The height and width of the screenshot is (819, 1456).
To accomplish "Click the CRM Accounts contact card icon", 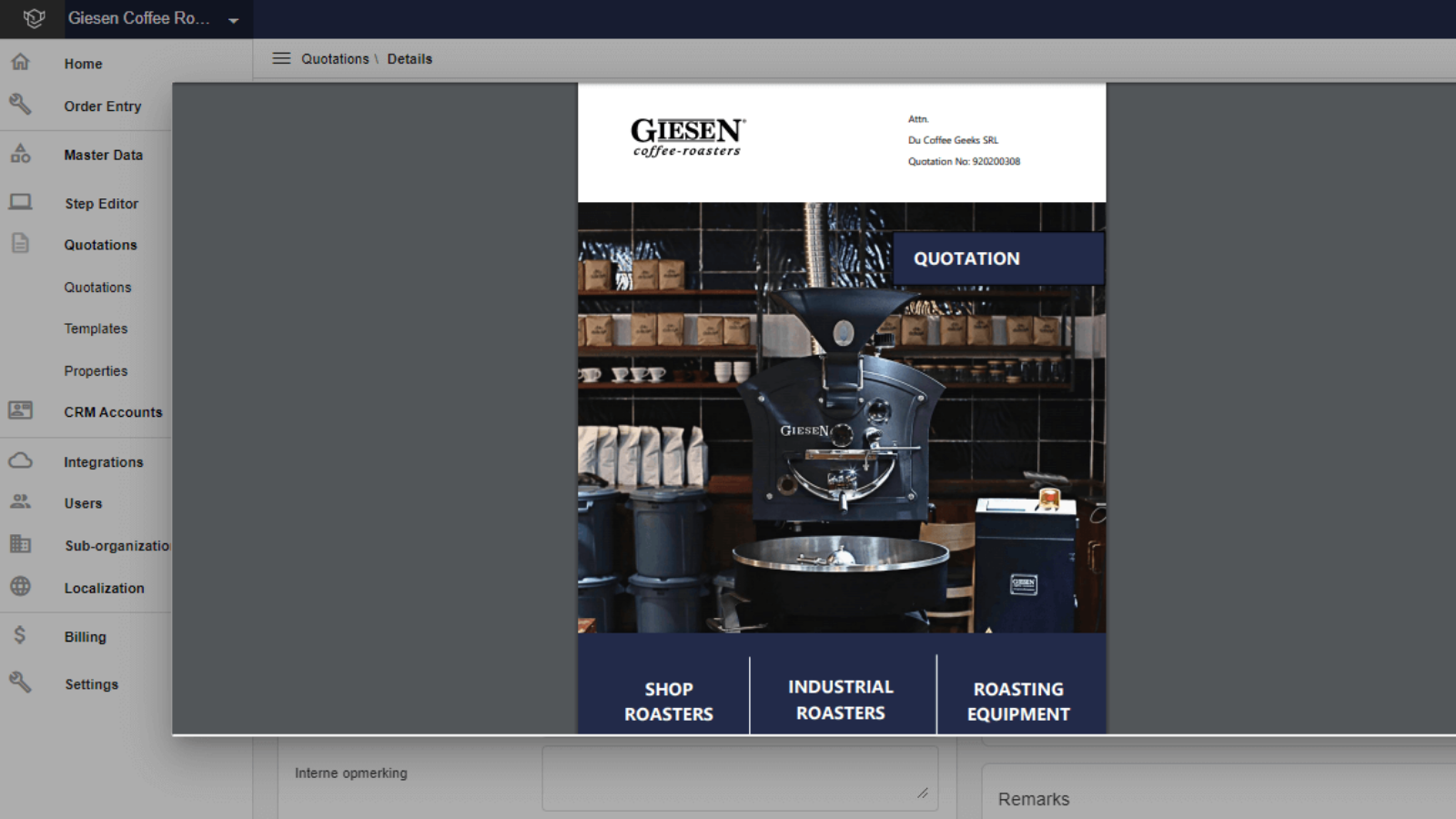I will (x=20, y=410).
